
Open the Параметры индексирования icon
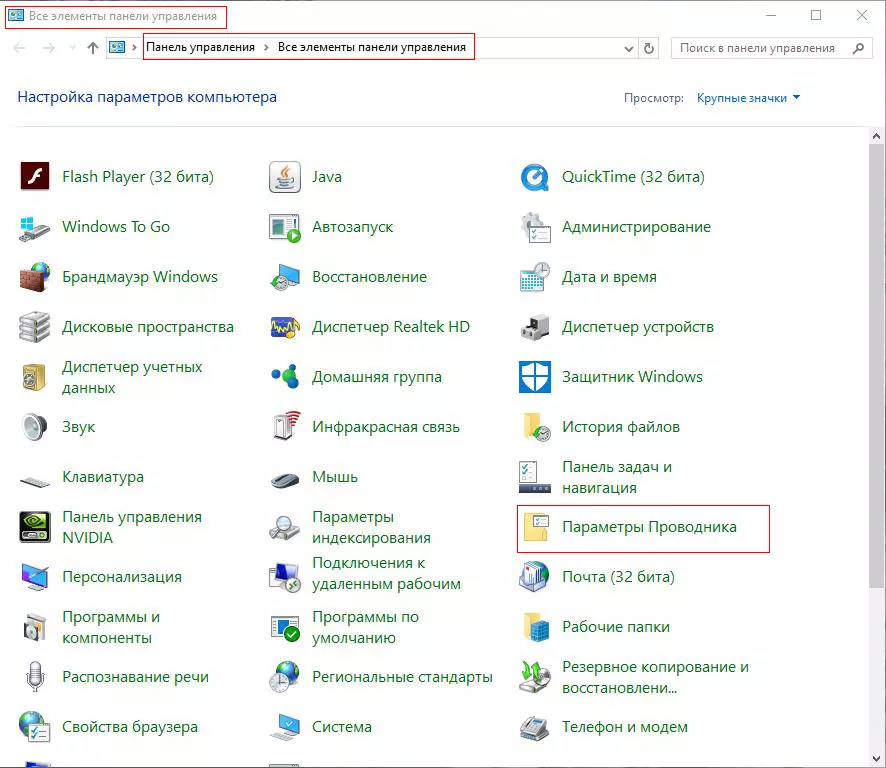[x=285, y=527]
